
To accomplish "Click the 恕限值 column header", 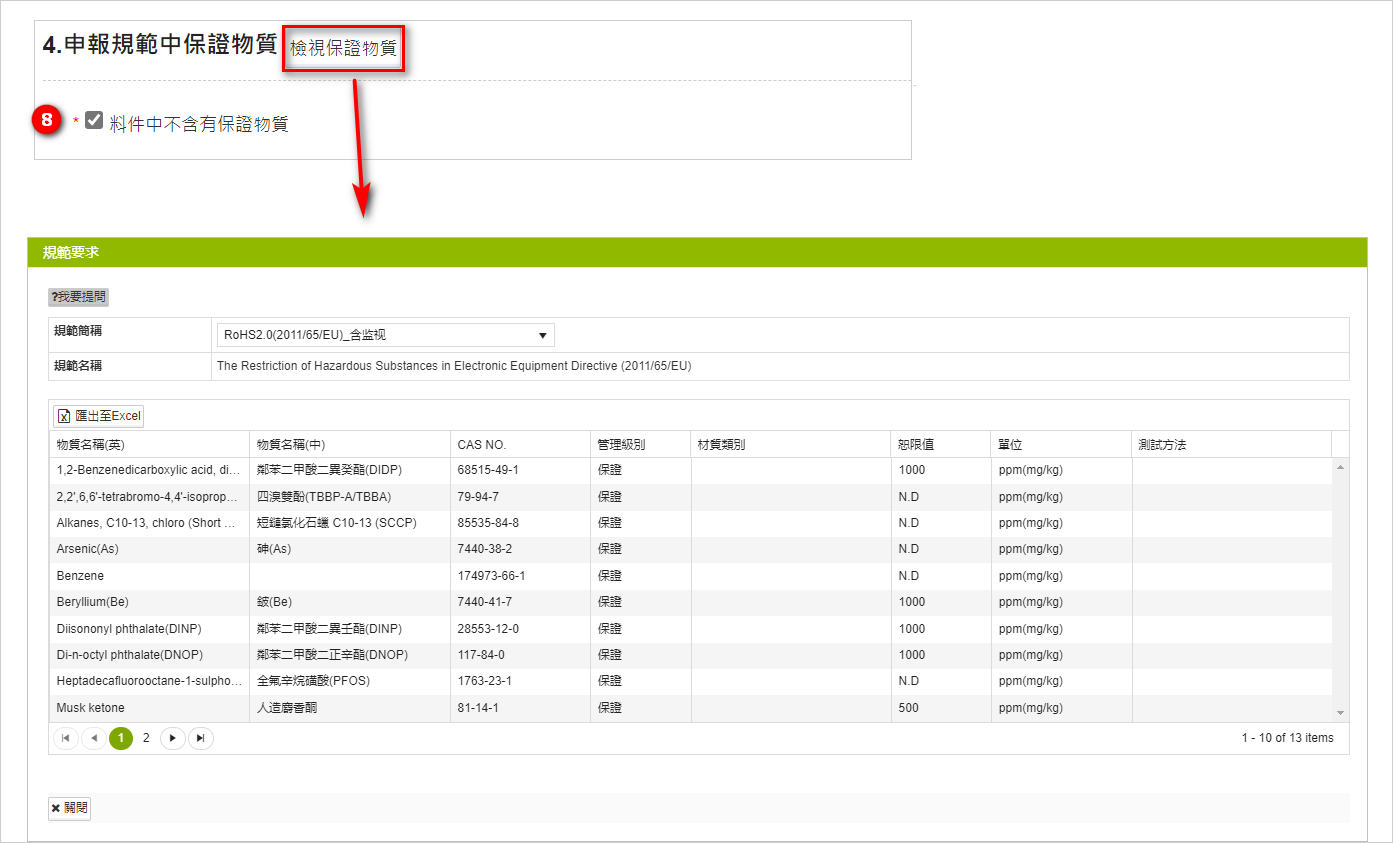I will tap(942, 445).
